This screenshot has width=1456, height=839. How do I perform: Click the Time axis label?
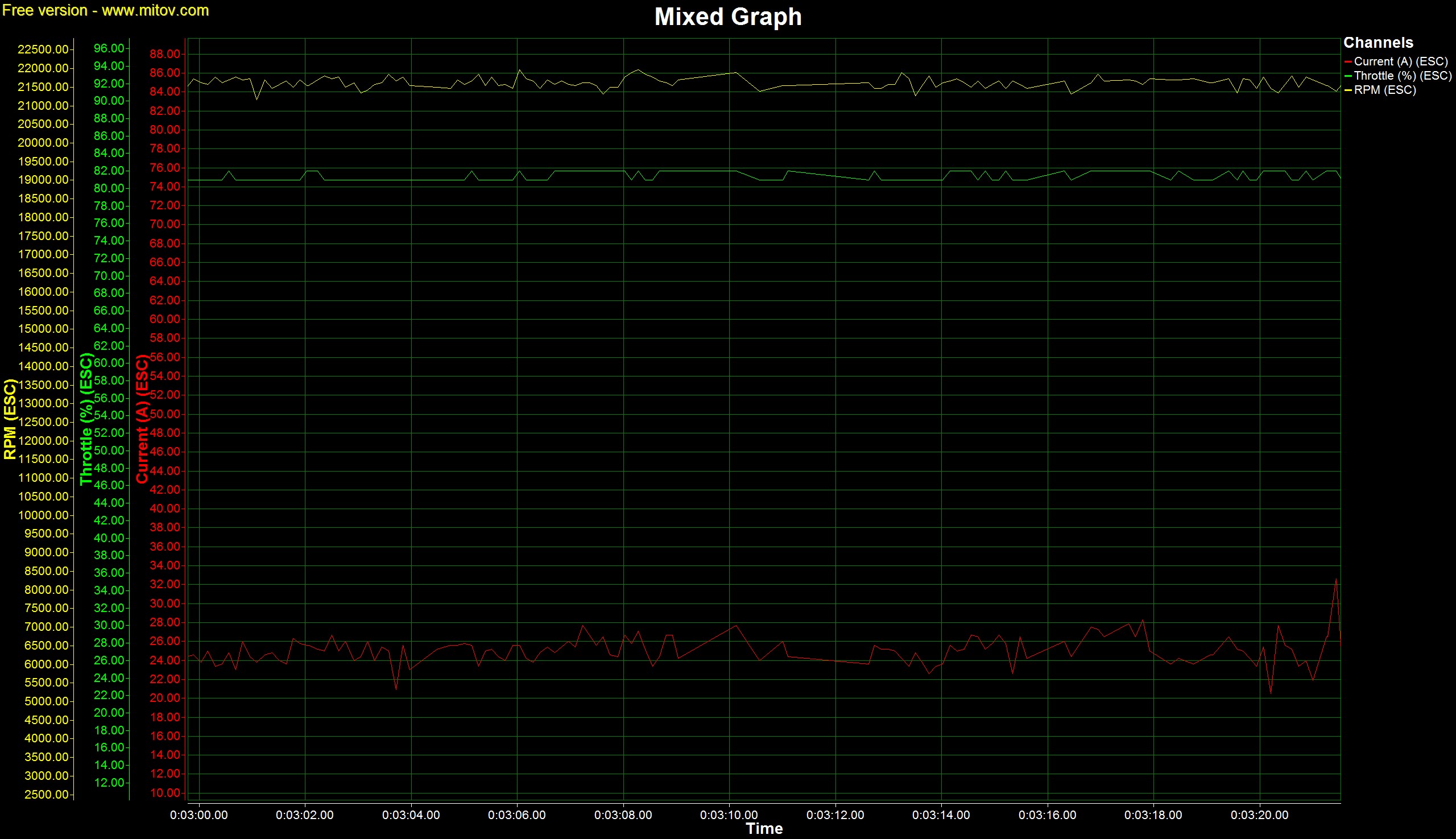764,829
